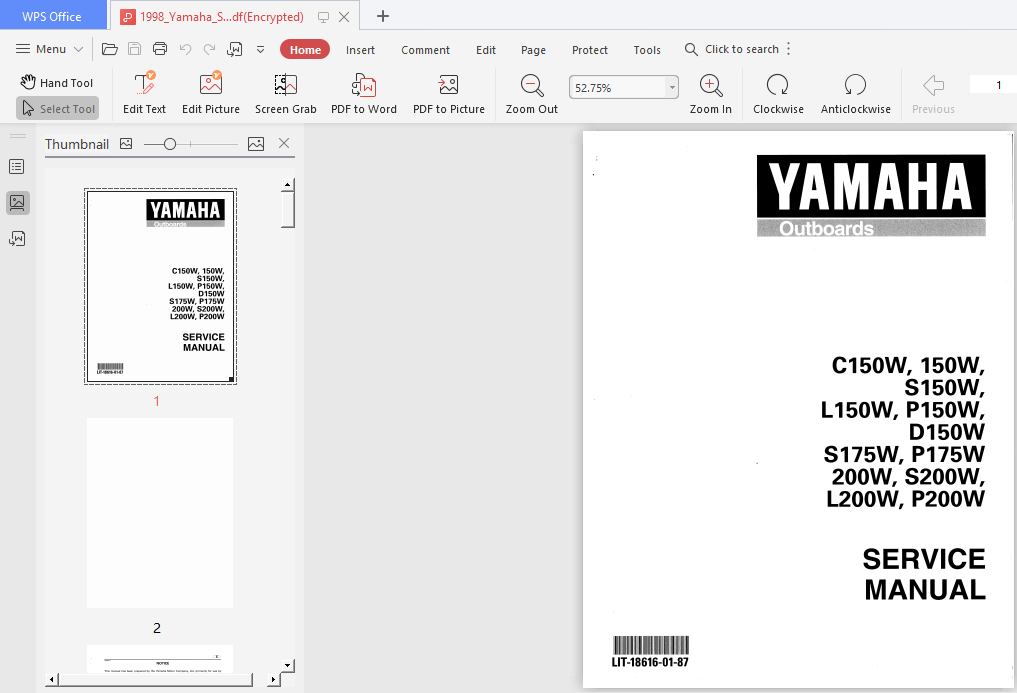Click the zoom percentage field showing 52.75%
1017x693 pixels.
point(617,88)
